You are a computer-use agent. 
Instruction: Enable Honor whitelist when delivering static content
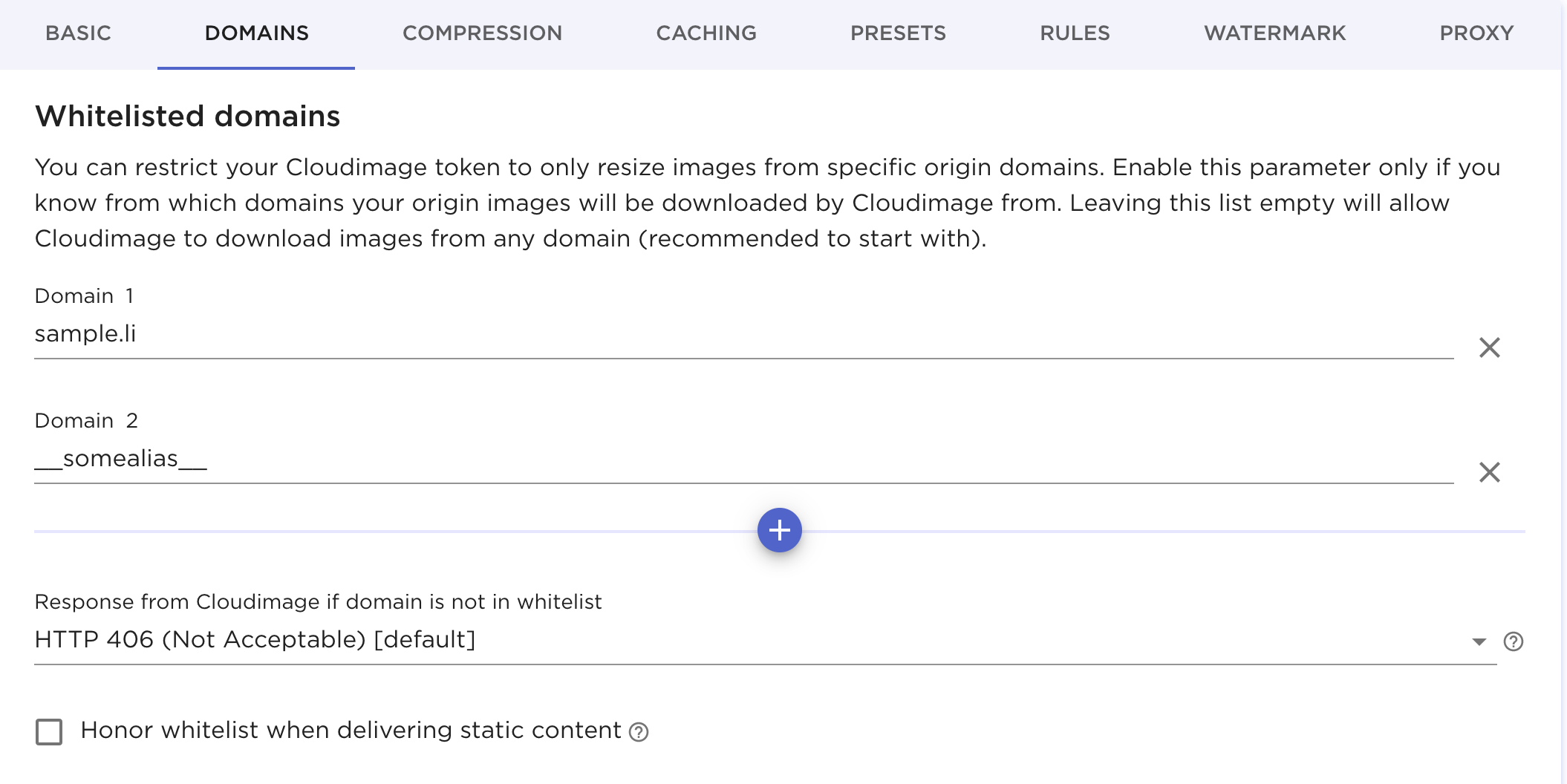click(49, 732)
